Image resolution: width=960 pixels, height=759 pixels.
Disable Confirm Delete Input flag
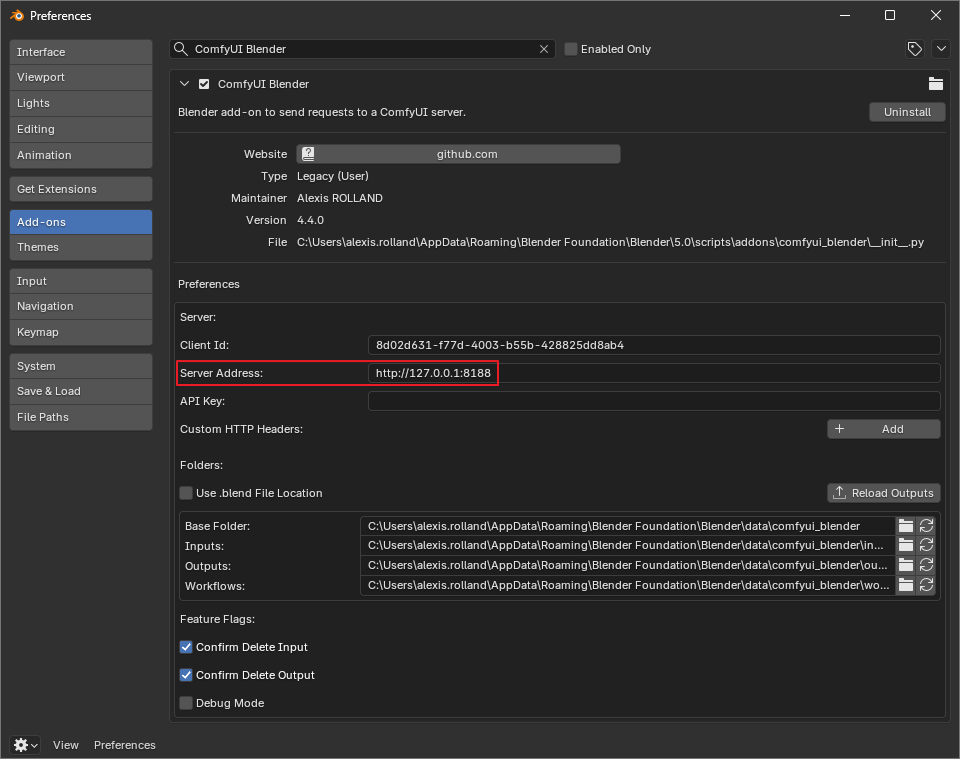(x=186, y=647)
